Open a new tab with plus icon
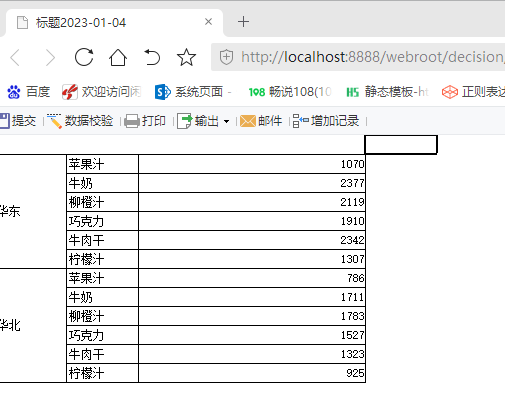 (243, 22)
